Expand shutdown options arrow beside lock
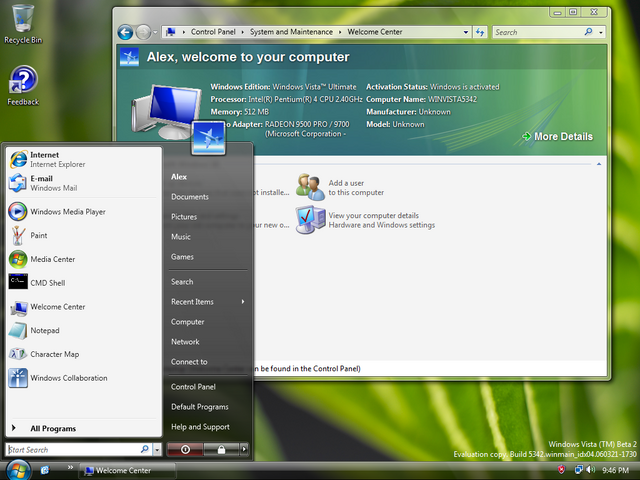The height and width of the screenshot is (480, 640). (244, 449)
